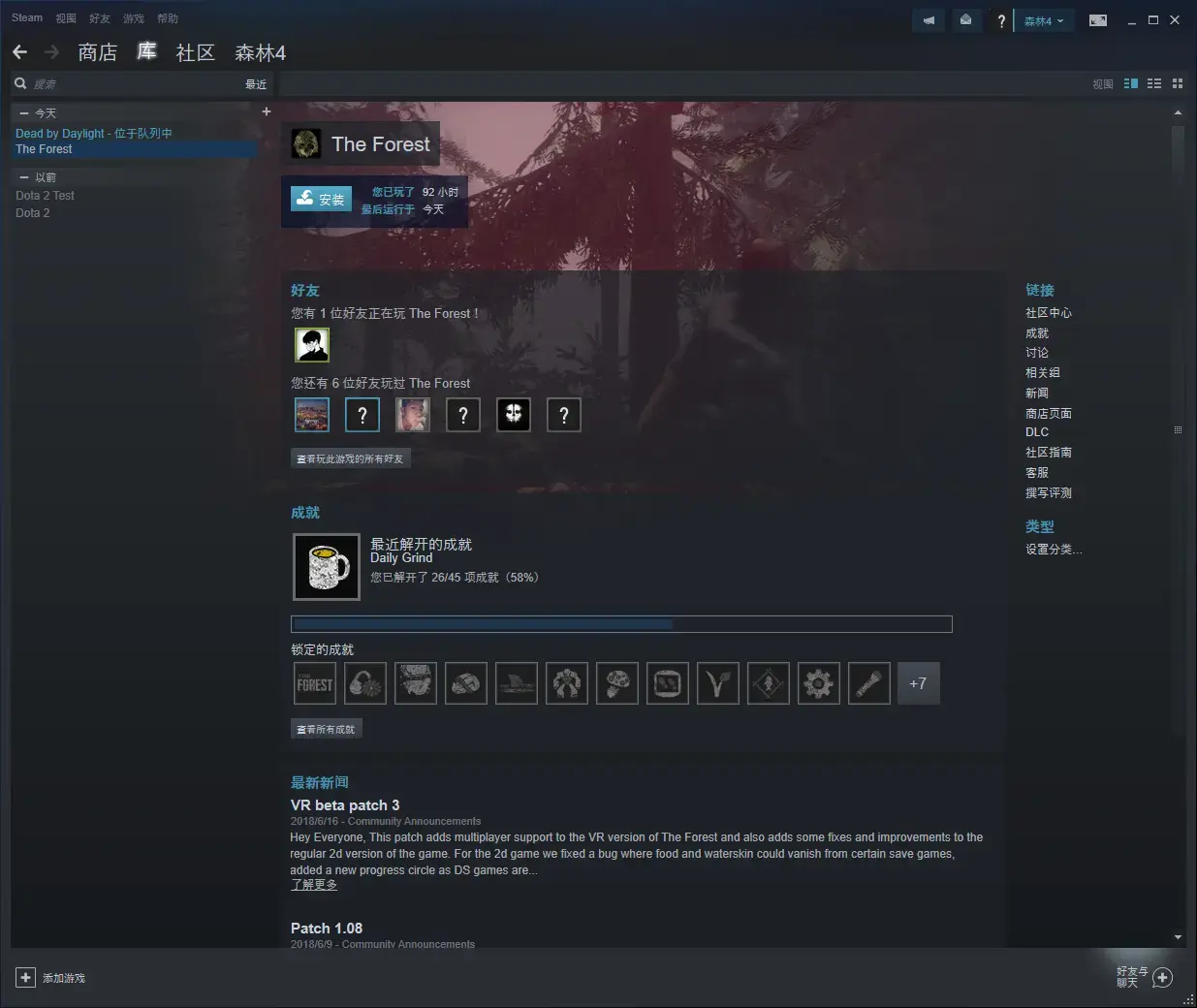Switch to detail view mode
This screenshot has height=1008, width=1197.
[x=1131, y=83]
